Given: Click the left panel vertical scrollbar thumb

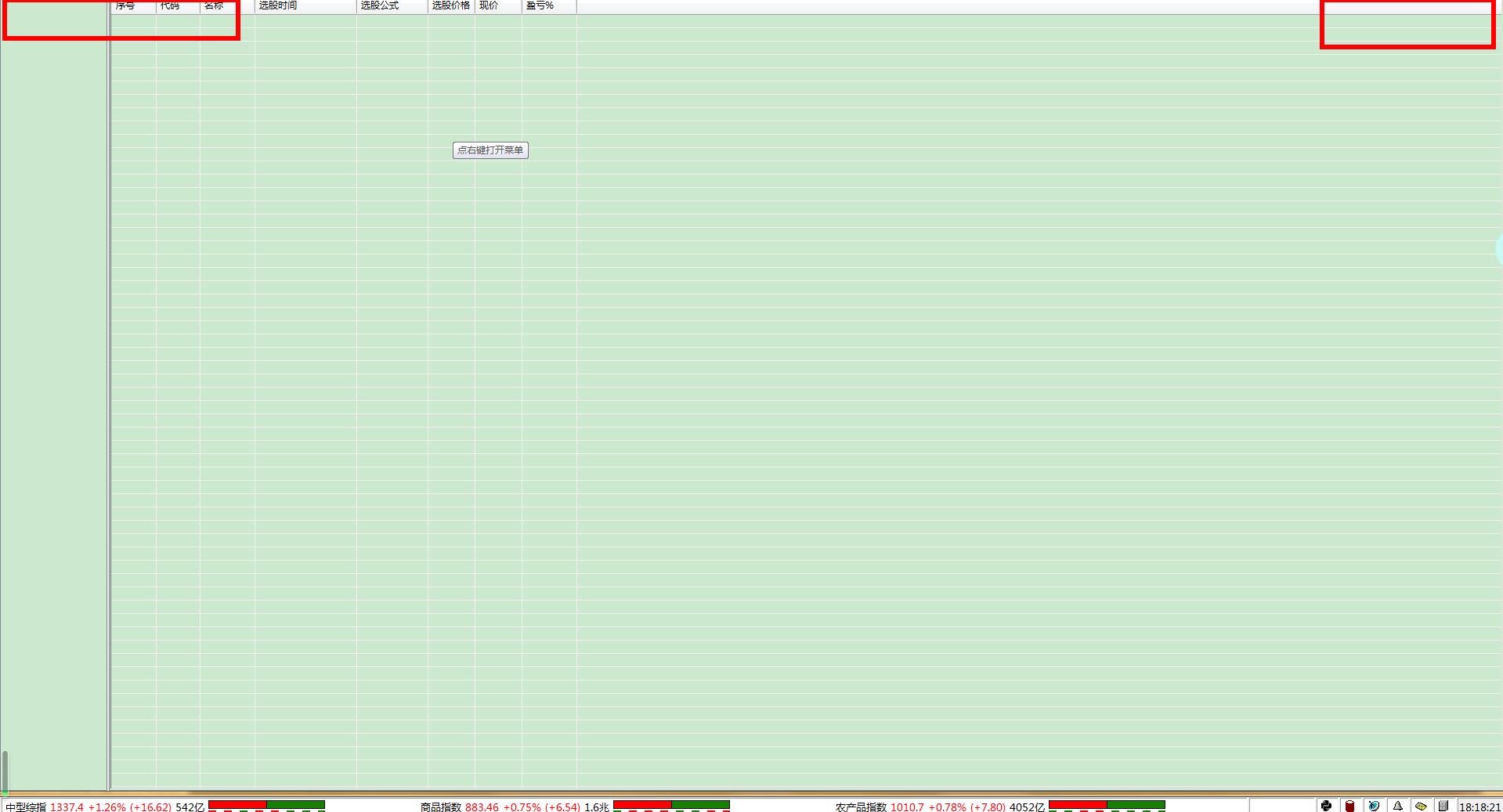Looking at the screenshot, I should (5, 772).
